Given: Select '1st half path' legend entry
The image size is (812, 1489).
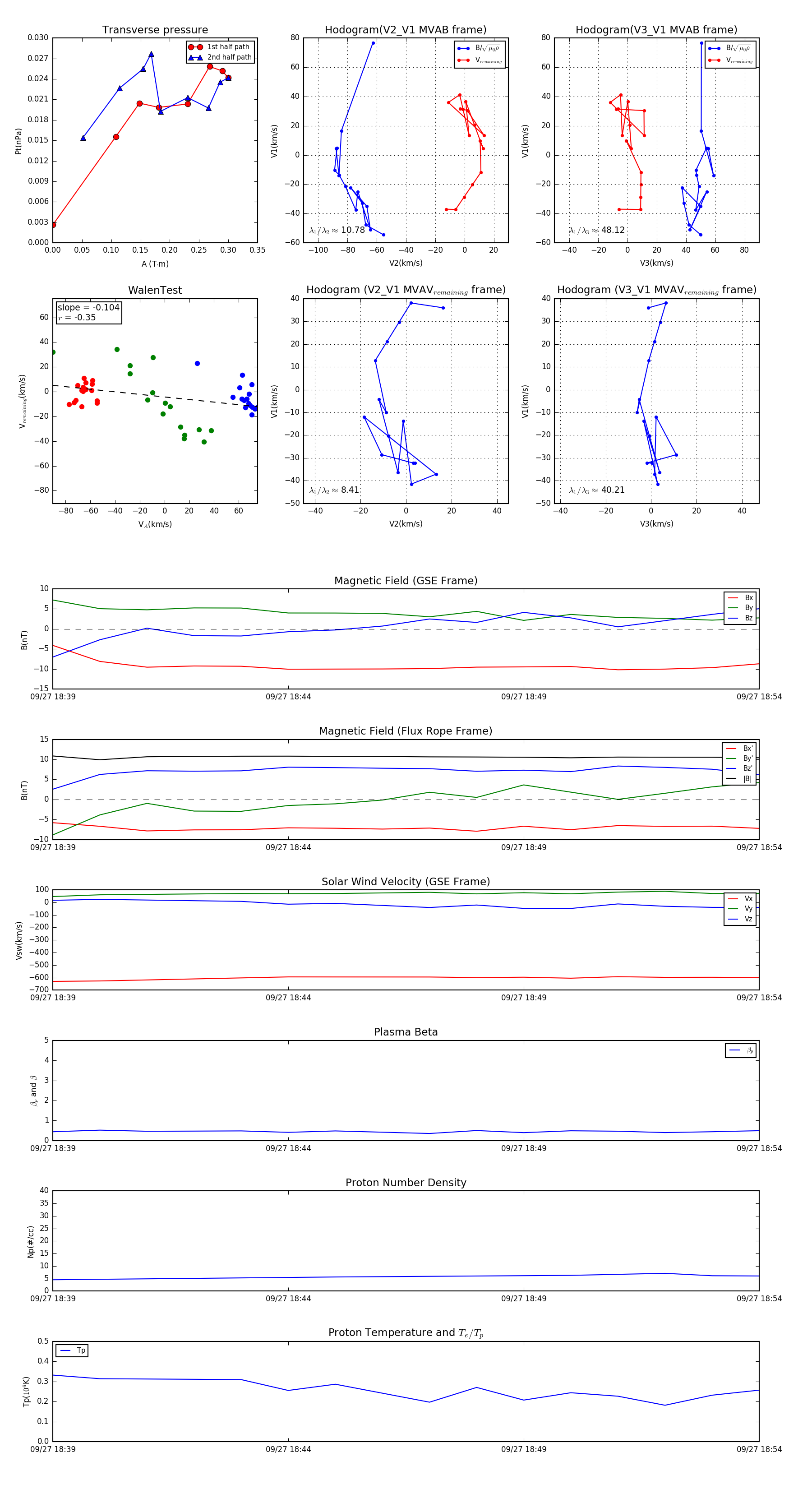Looking at the screenshot, I should click(x=220, y=47).
